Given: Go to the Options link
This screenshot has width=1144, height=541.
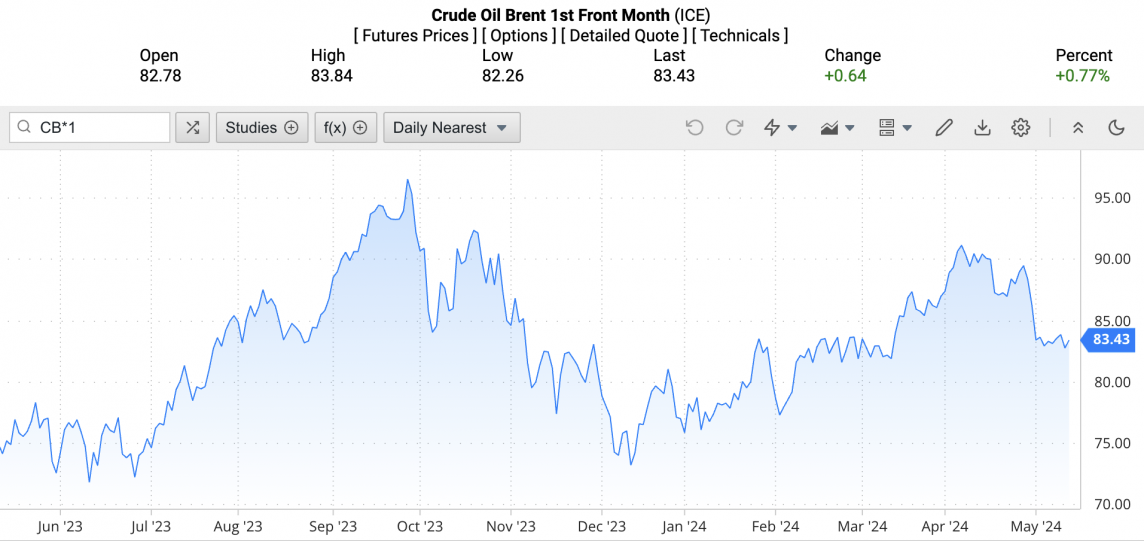Looking at the screenshot, I should [x=519, y=36].
